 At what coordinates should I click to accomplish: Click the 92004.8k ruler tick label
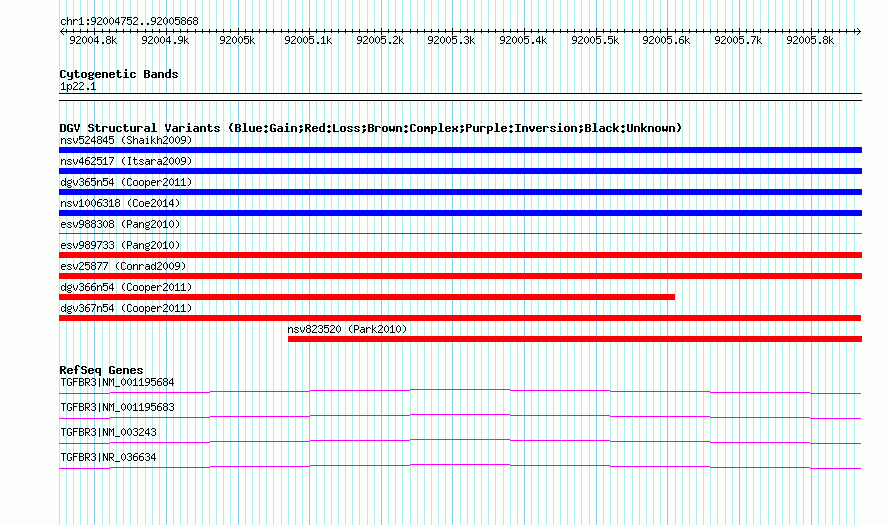pyautogui.click(x=93, y=40)
